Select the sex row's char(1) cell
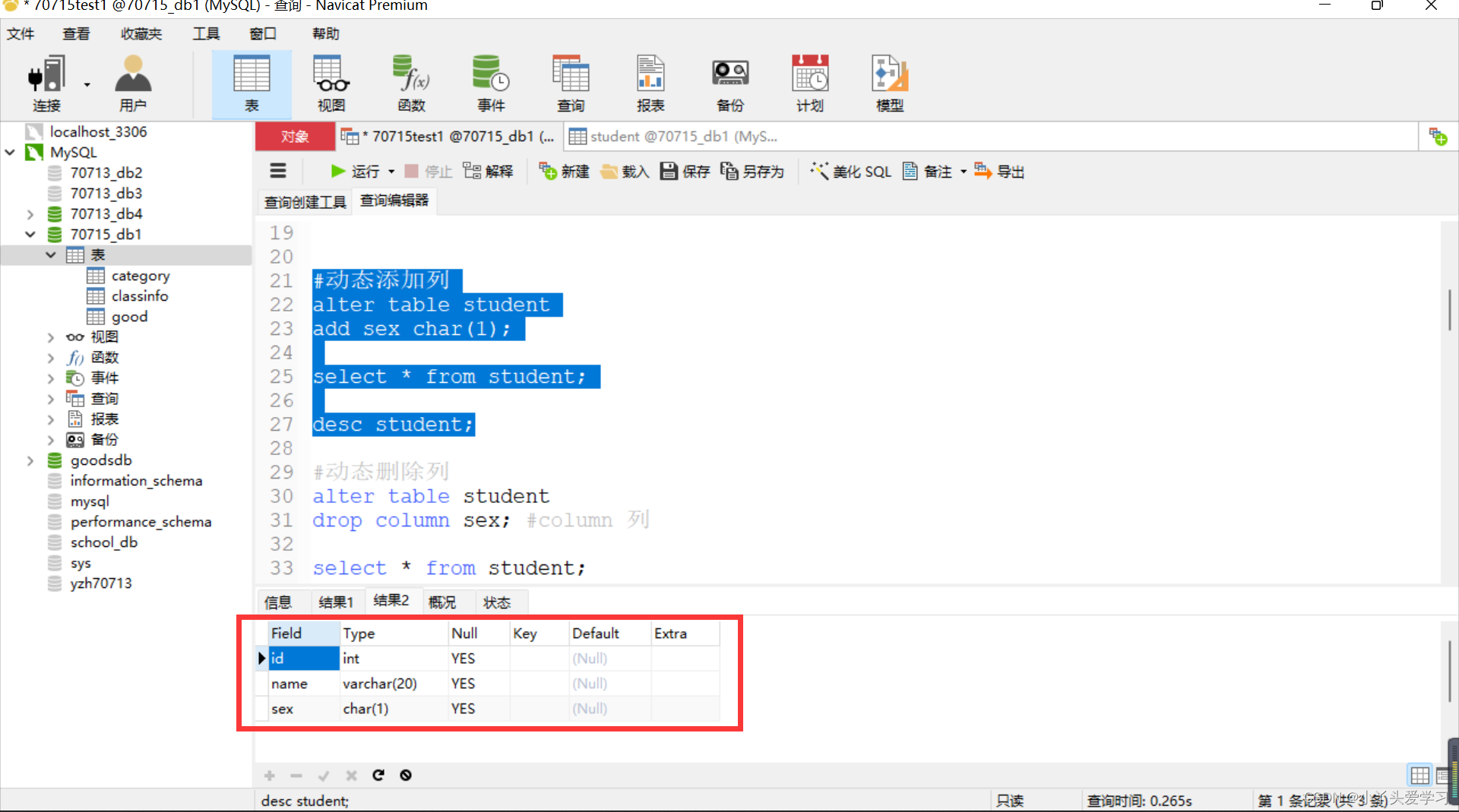 pyautogui.click(x=393, y=709)
